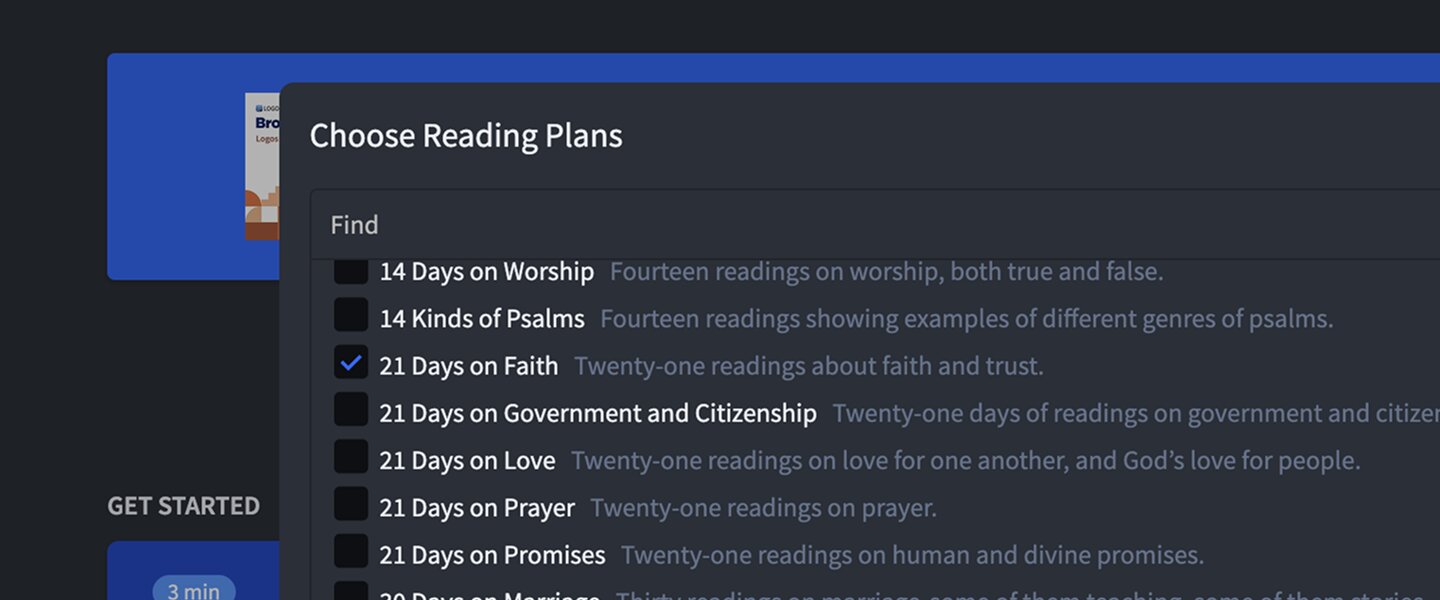Select the 21 Days on Government and Citizenship checkbox
1440x600 pixels.
(x=350, y=412)
